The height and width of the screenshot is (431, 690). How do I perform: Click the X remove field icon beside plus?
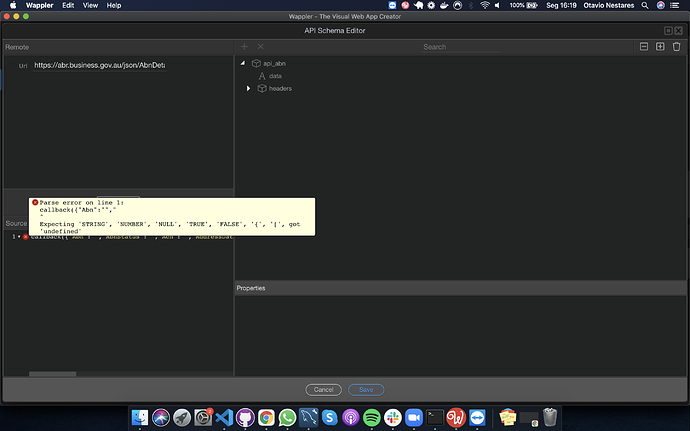coord(261,47)
